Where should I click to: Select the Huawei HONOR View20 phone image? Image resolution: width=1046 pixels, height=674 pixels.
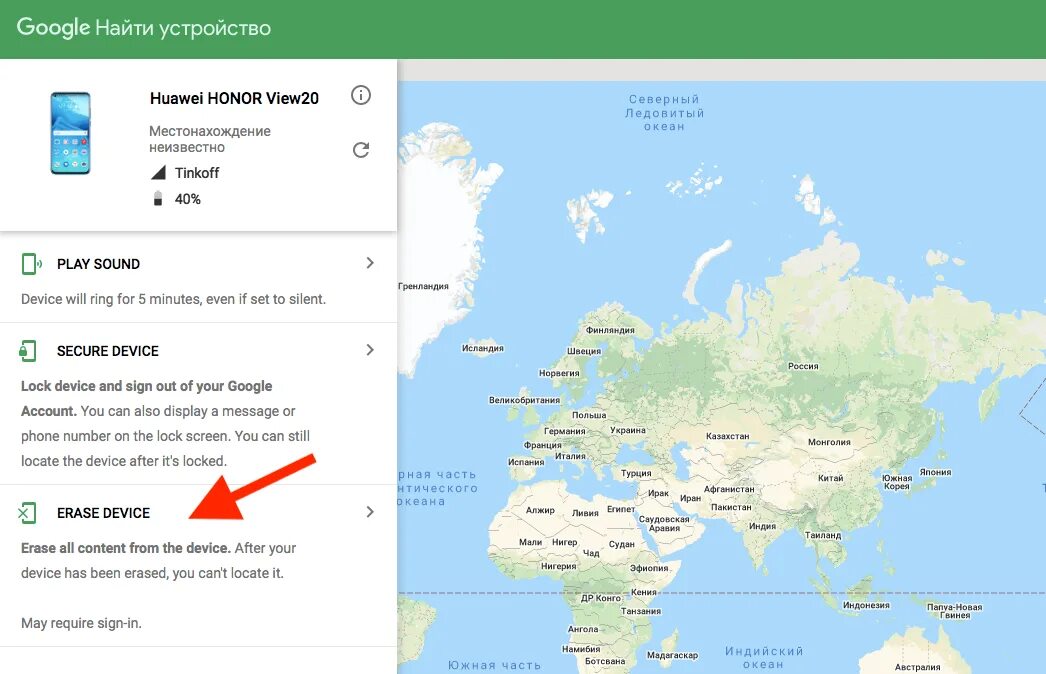(x=70, y=133)
